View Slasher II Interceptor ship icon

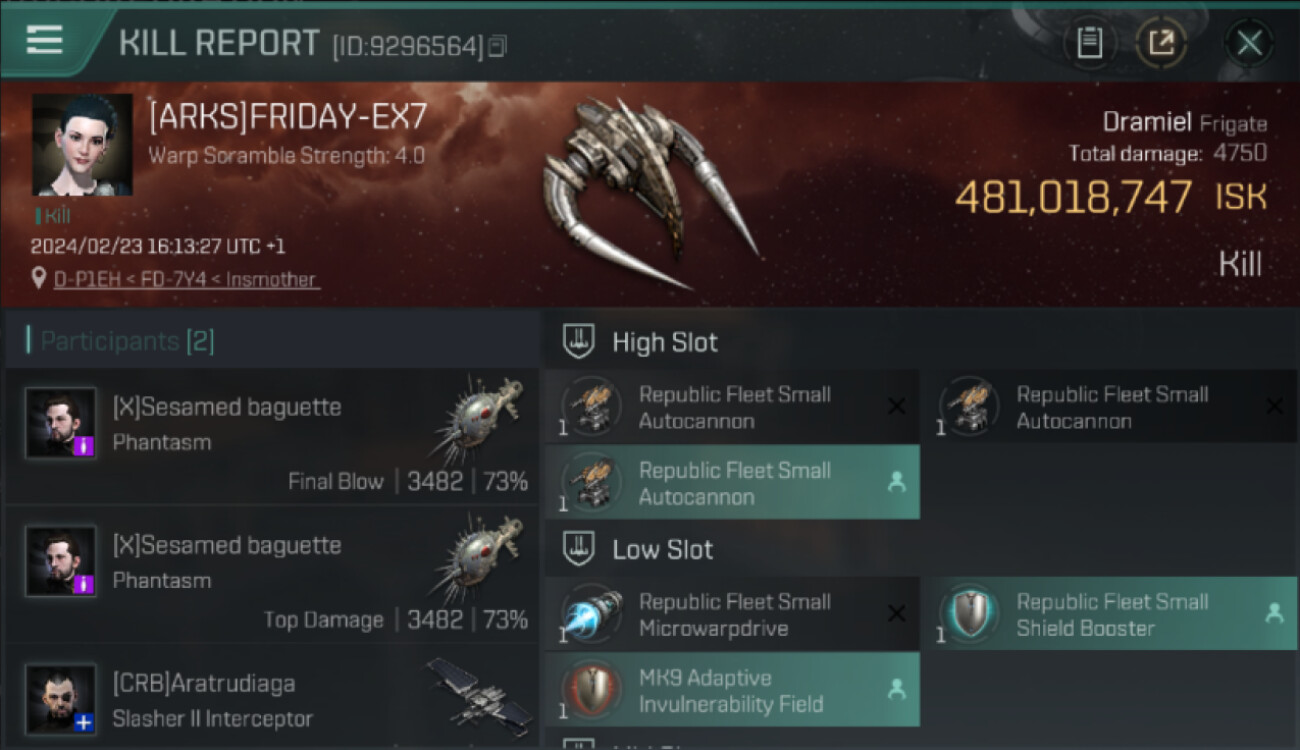click(x=479, y=692)
